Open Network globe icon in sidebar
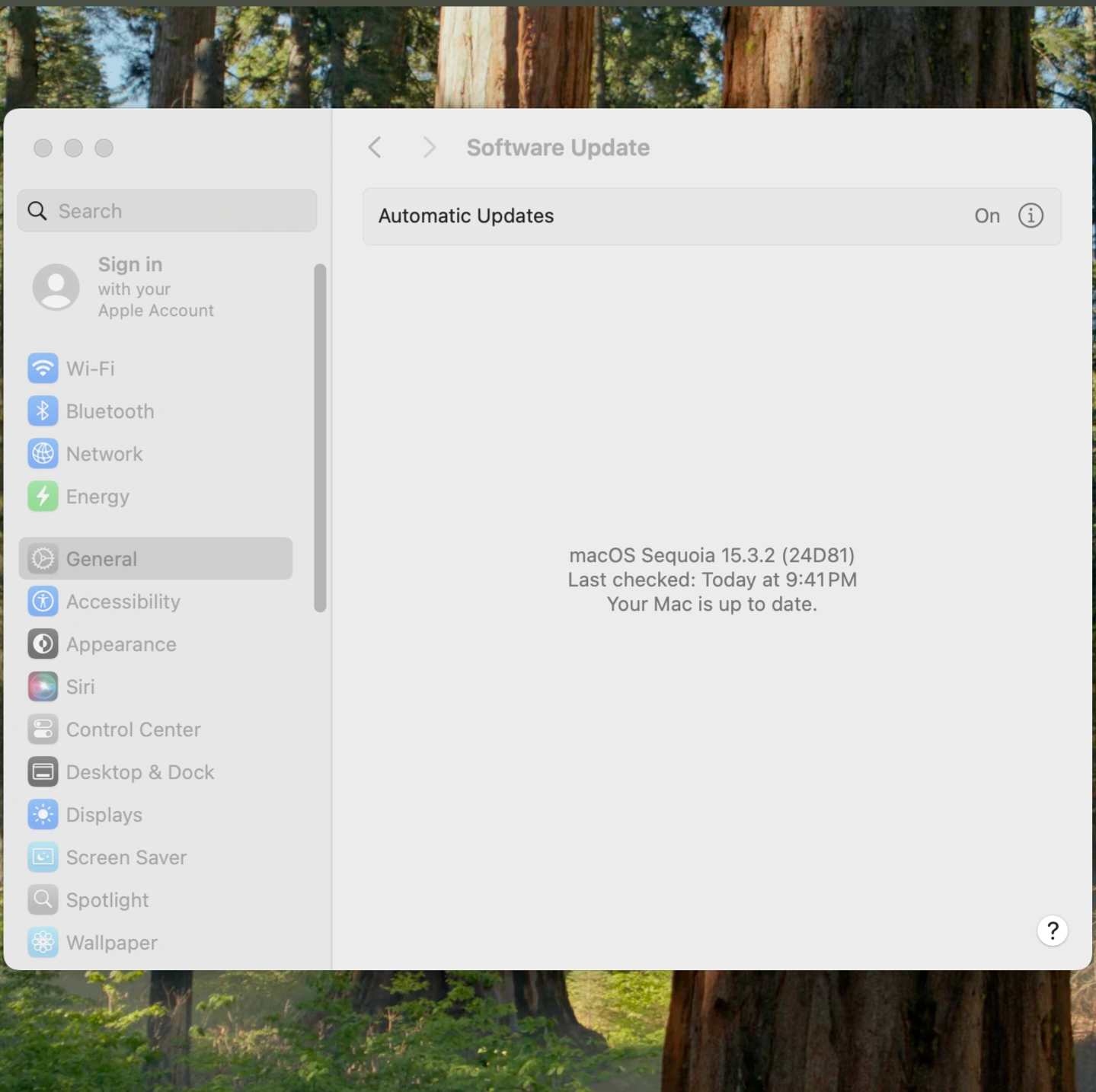1096x1092 pixels. point(43,454)
